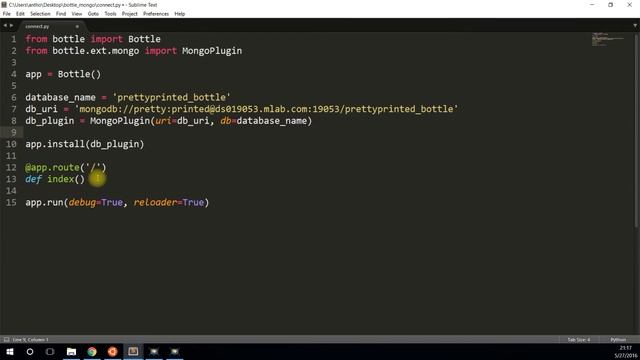Click the mongodb URI string on line 7
This screenshot has height=360, width=640.
click(267, 109)
